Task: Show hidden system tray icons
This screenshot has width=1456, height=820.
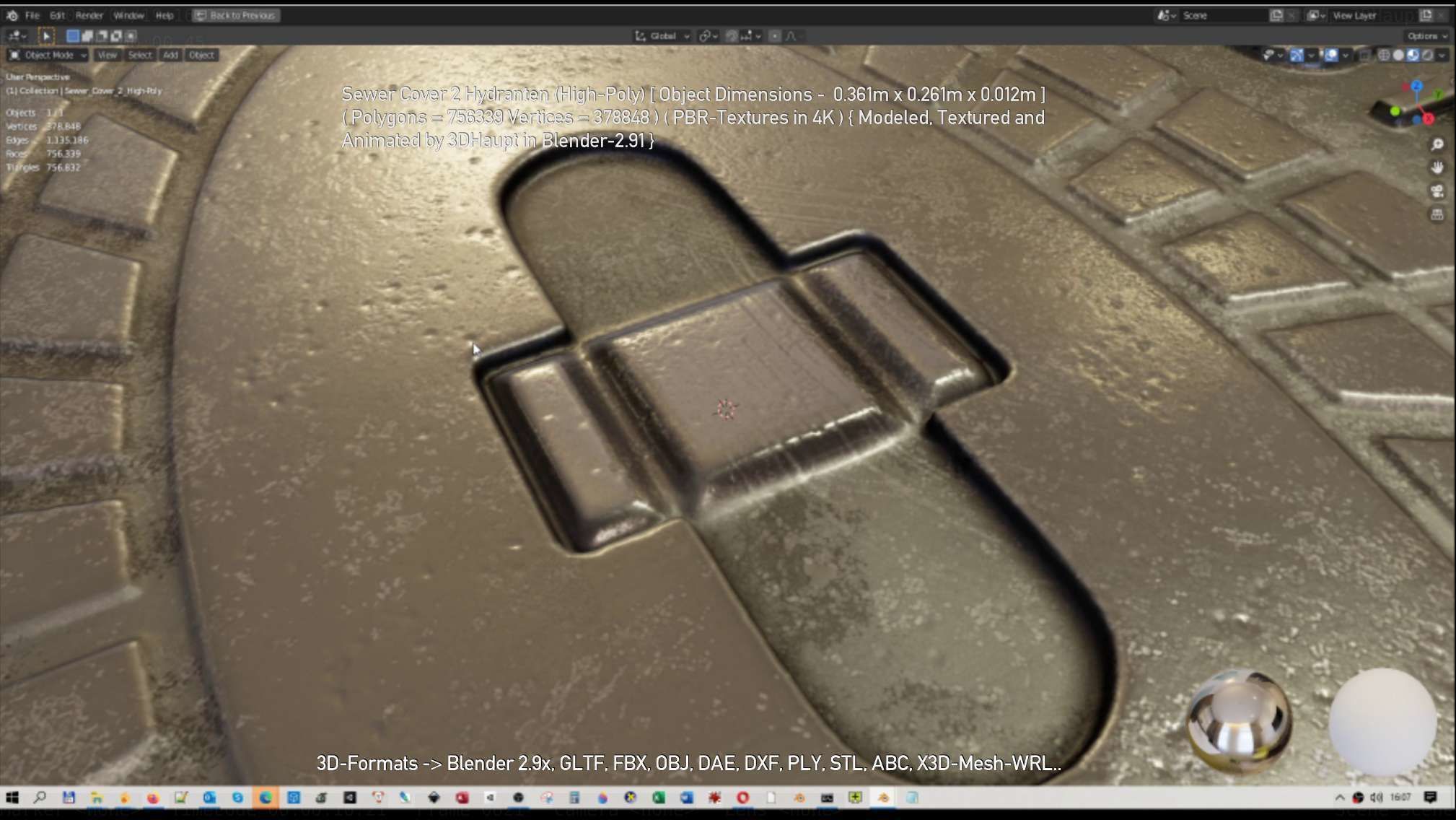Action: [x=1340, y=798]
